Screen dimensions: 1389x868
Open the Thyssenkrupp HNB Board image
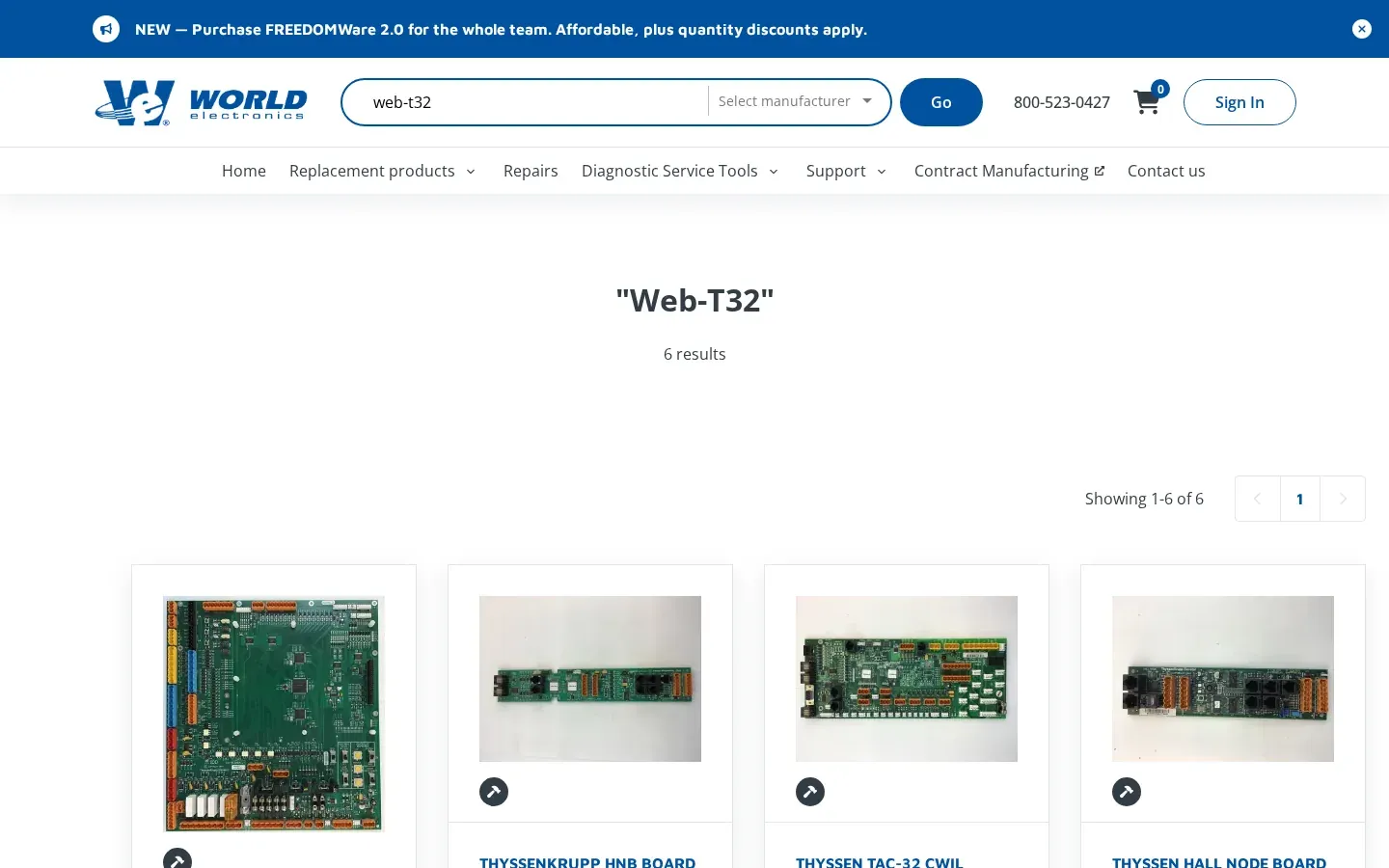pos(590,679)
